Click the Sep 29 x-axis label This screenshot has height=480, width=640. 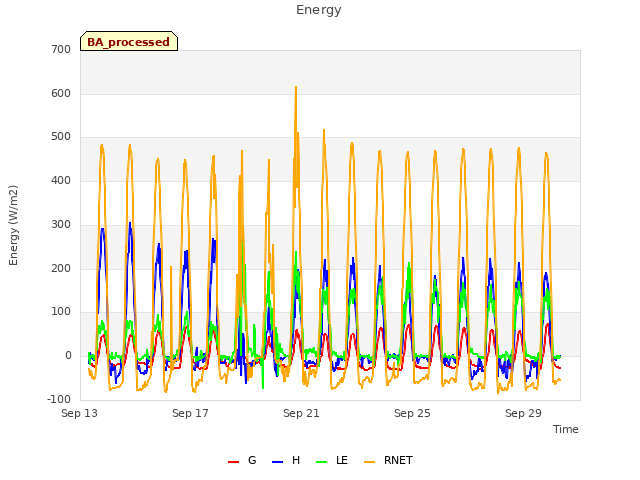click(x=523, y=413)
